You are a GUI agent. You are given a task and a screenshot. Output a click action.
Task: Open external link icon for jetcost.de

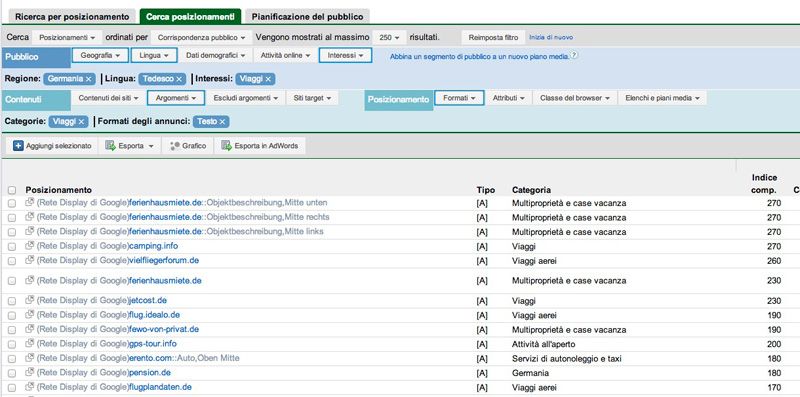pos(30,300)
